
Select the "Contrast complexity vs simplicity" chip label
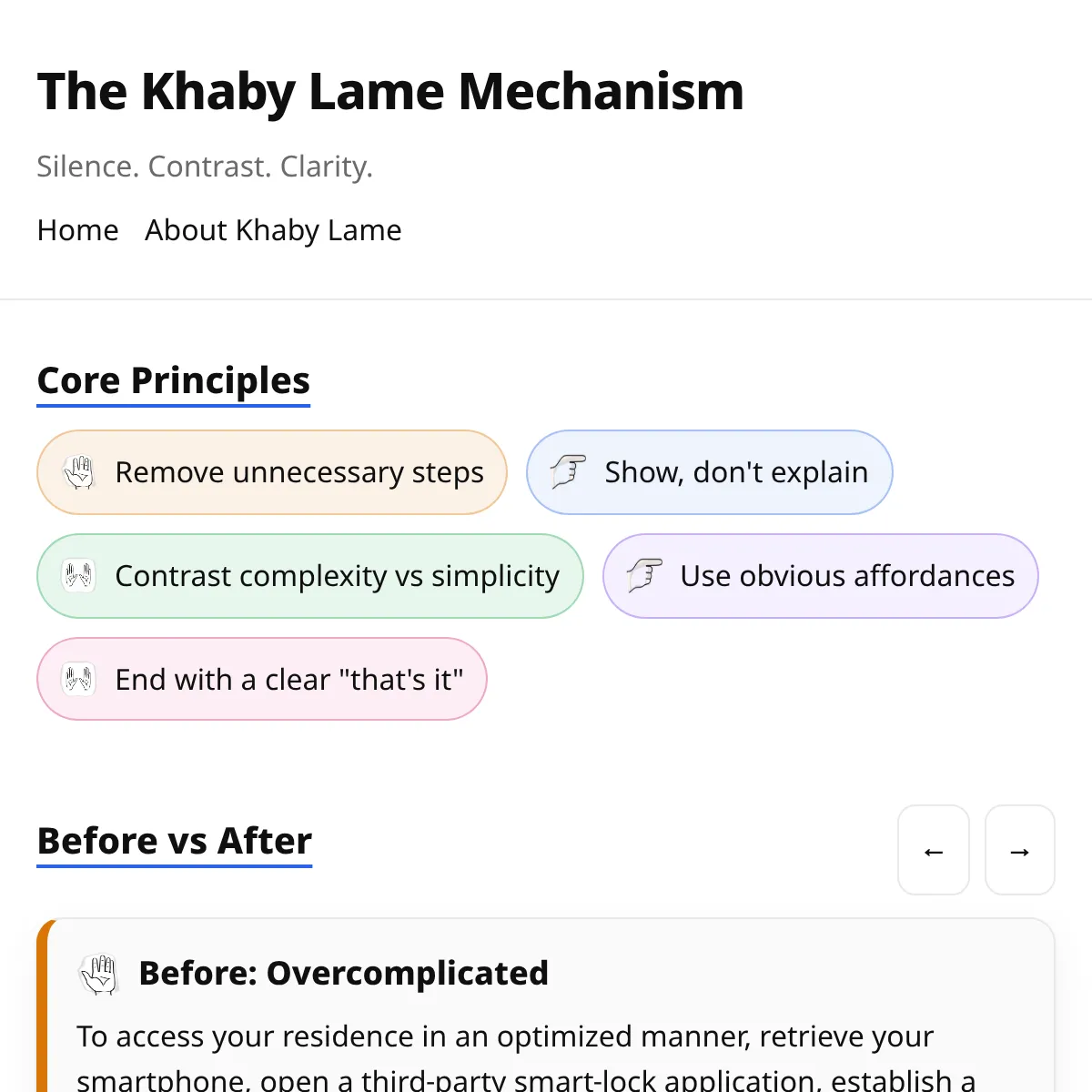[337, 576]
